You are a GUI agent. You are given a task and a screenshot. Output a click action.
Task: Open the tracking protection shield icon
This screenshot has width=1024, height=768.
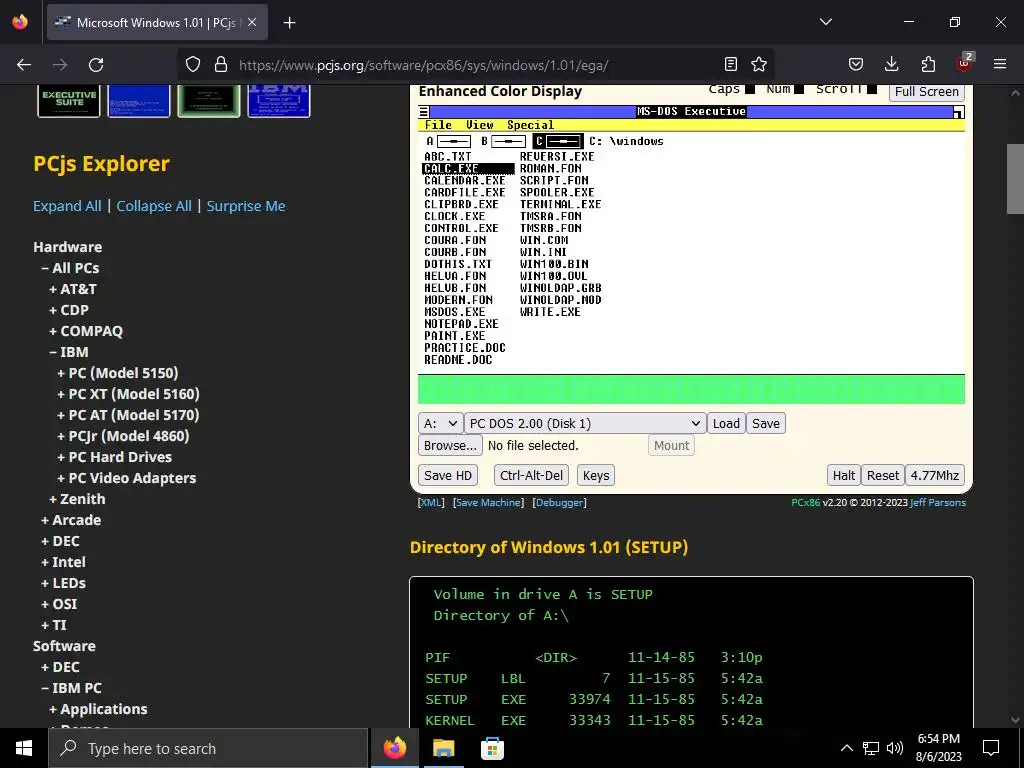[193, 65]
